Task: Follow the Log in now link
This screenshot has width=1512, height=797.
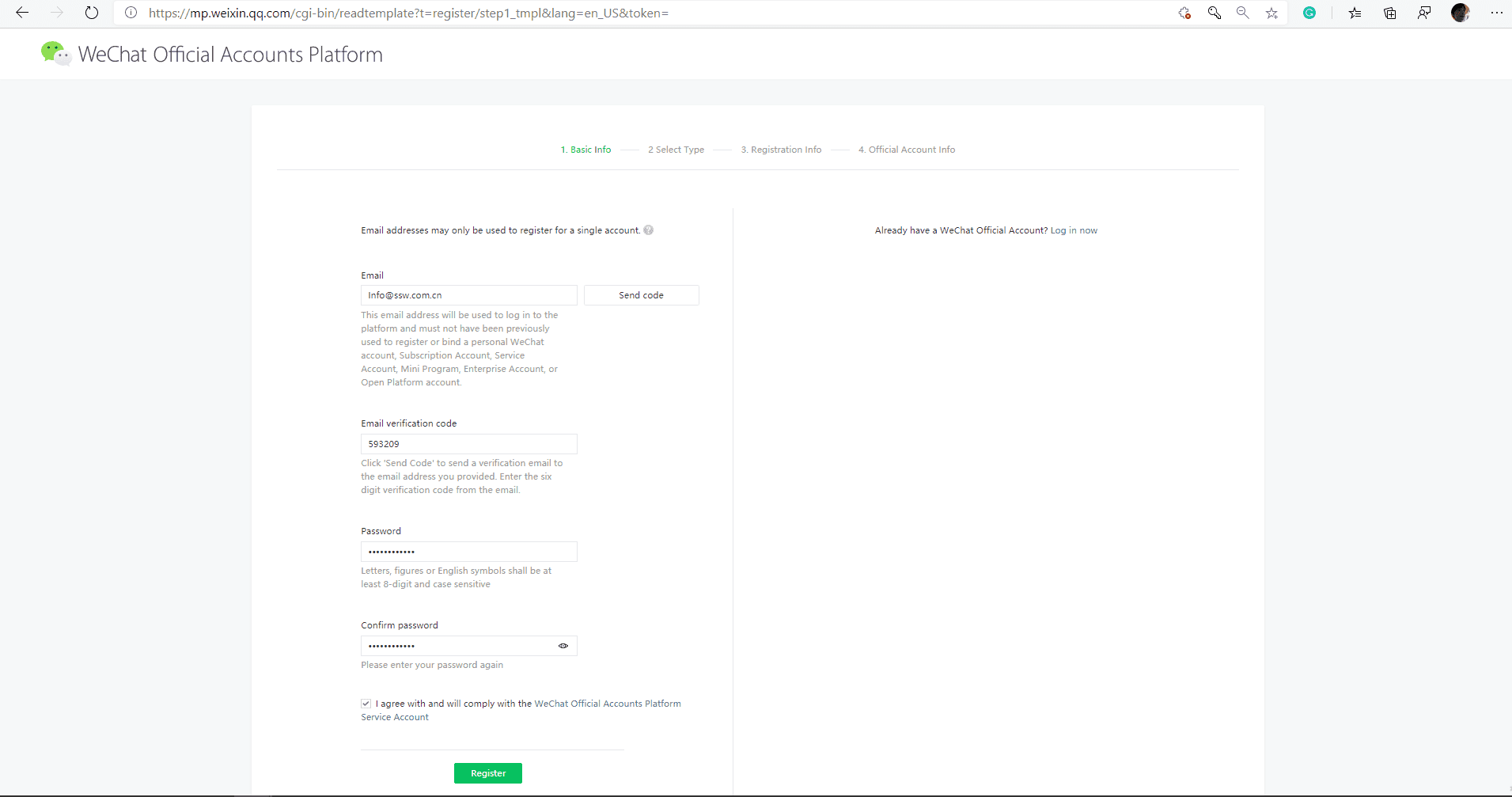Action: coord(1074,230)
